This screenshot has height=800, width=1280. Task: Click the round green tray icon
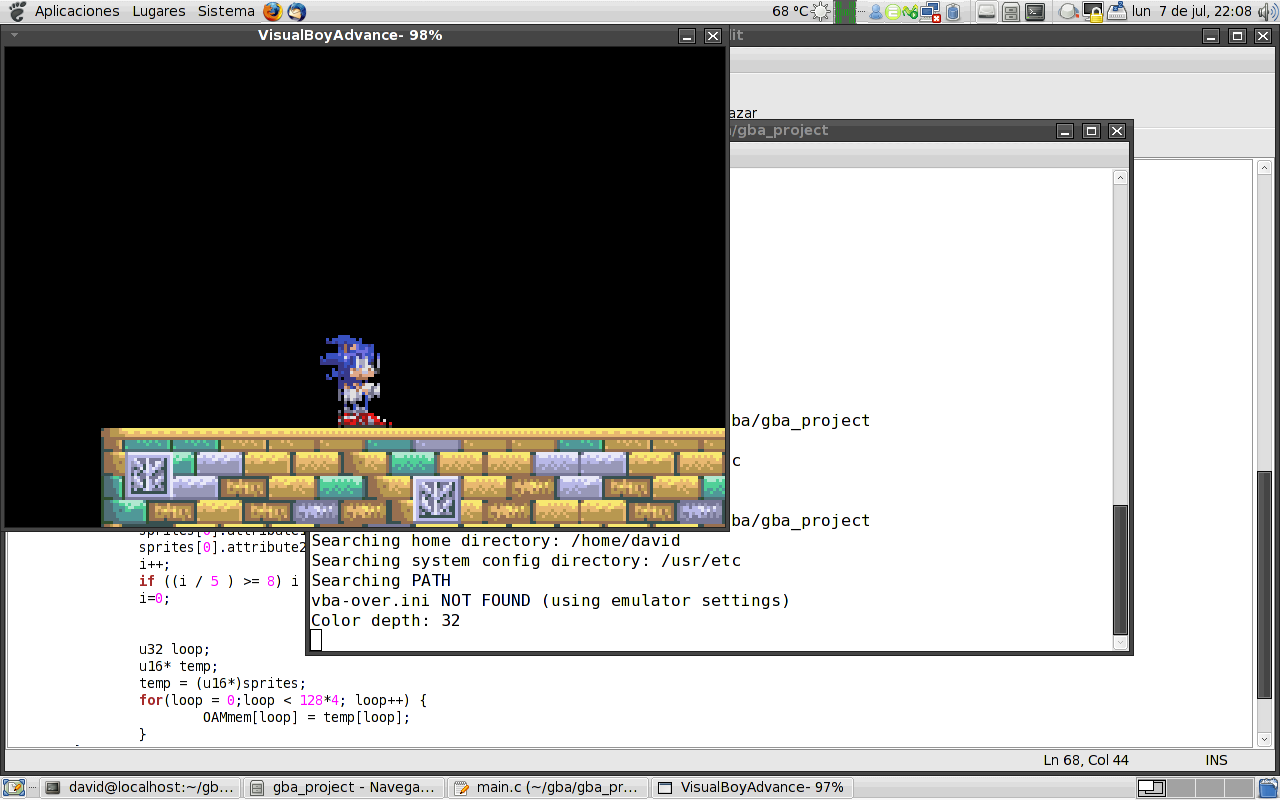(x=892, y=12)
